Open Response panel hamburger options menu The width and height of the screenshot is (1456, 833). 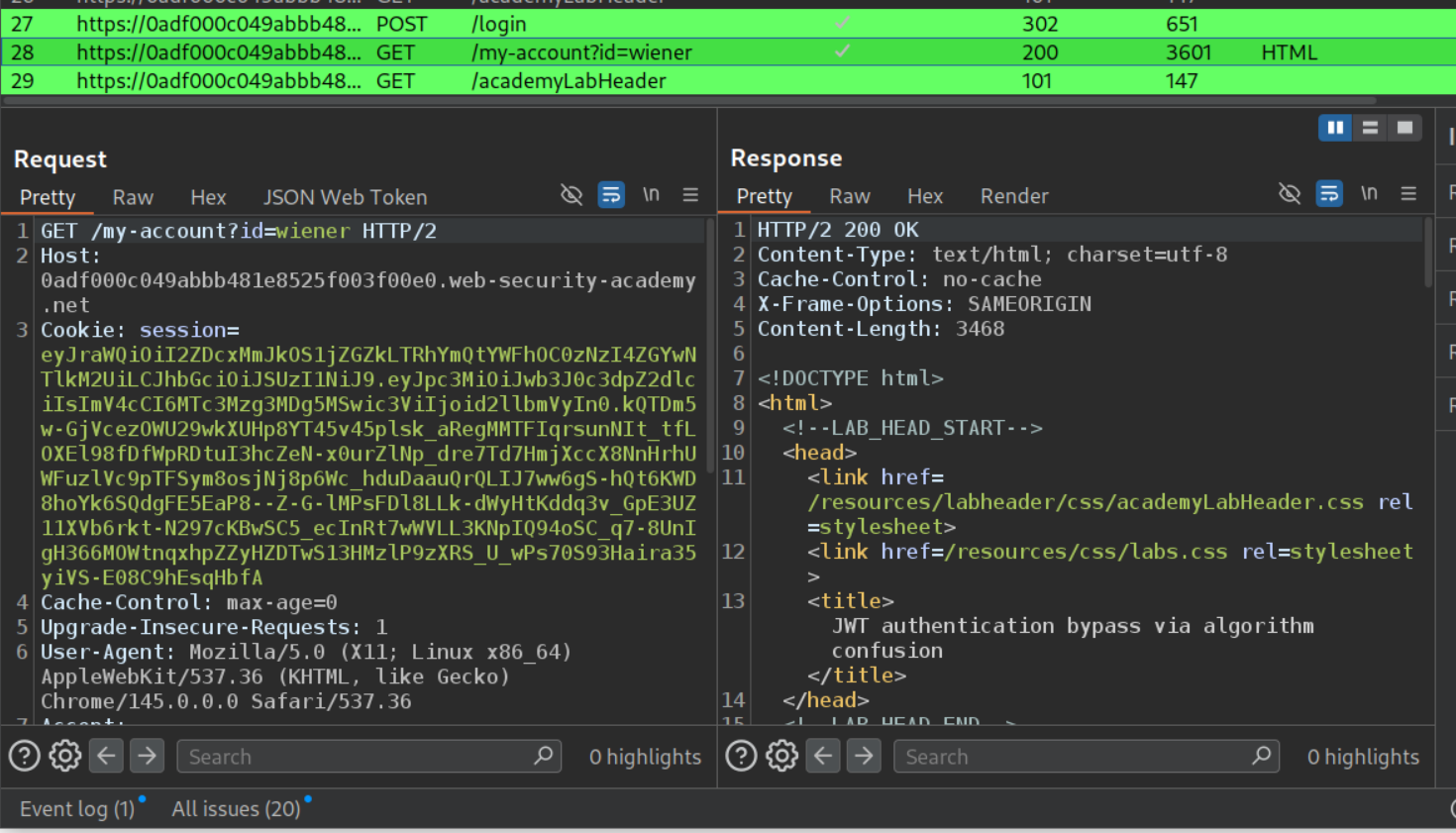coord(1407,194)
